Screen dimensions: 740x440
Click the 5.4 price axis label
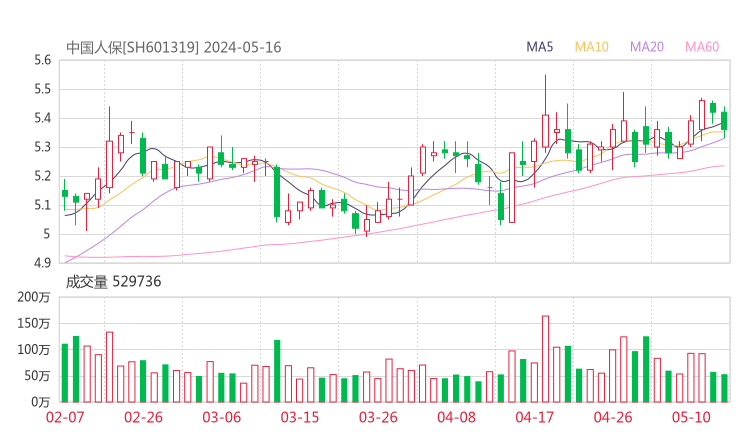[x=42, y=118]
